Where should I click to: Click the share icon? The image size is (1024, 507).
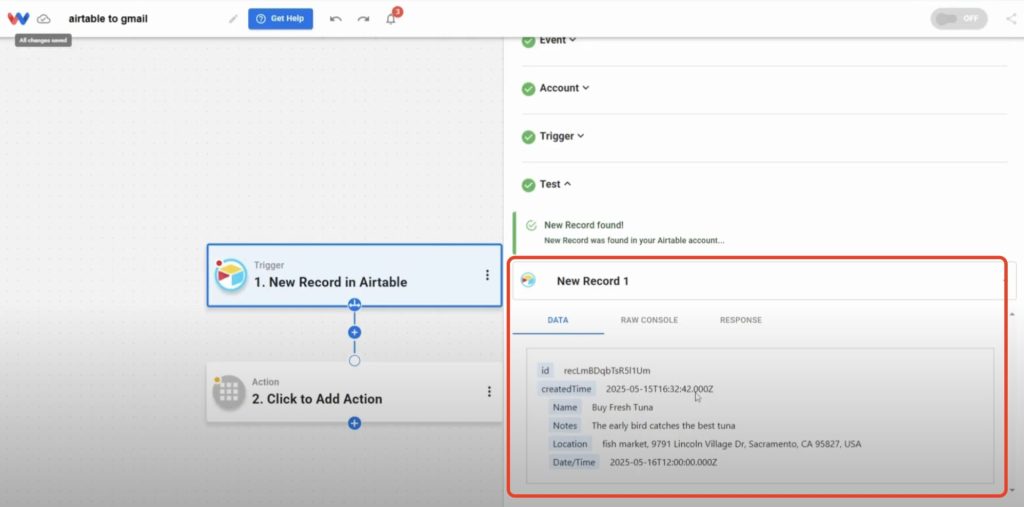1011,19
